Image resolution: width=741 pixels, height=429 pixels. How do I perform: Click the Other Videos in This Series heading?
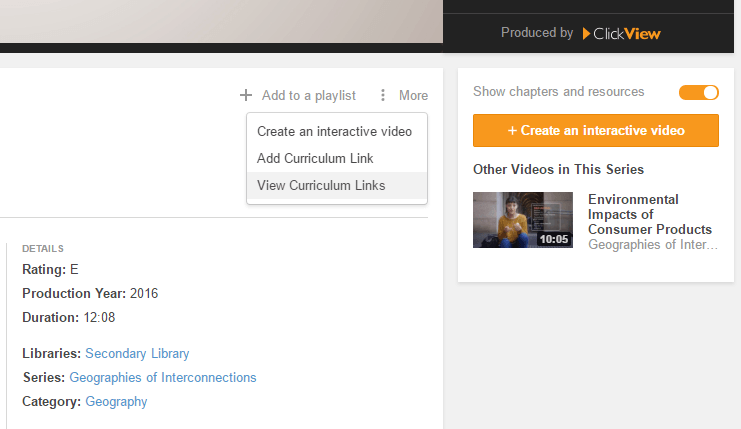pos(558,169)
